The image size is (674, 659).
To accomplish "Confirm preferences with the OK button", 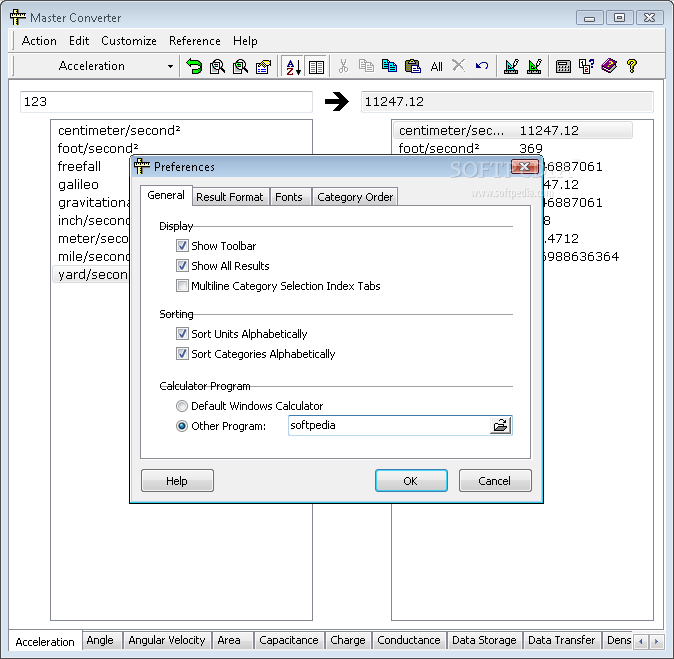I will point(411,481).
